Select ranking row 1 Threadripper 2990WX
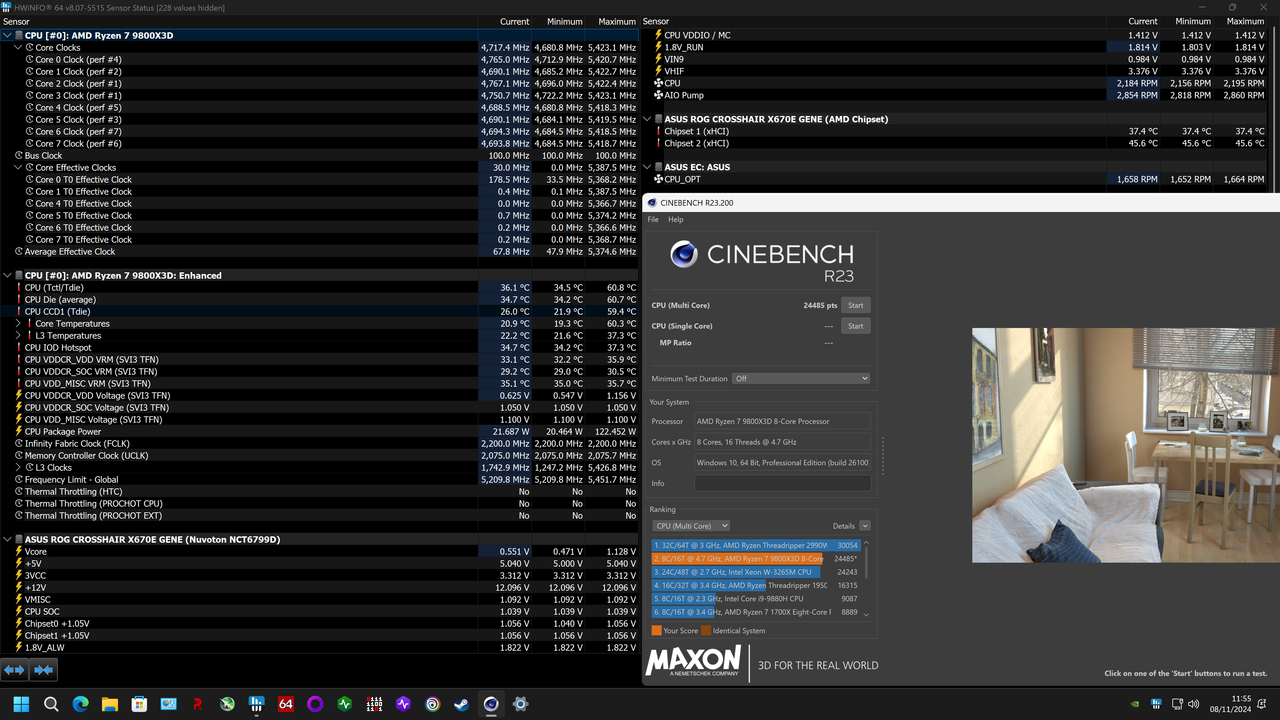Image resolution: width=1280 pixels, height=720 pixels. click(x=756, y=546)
